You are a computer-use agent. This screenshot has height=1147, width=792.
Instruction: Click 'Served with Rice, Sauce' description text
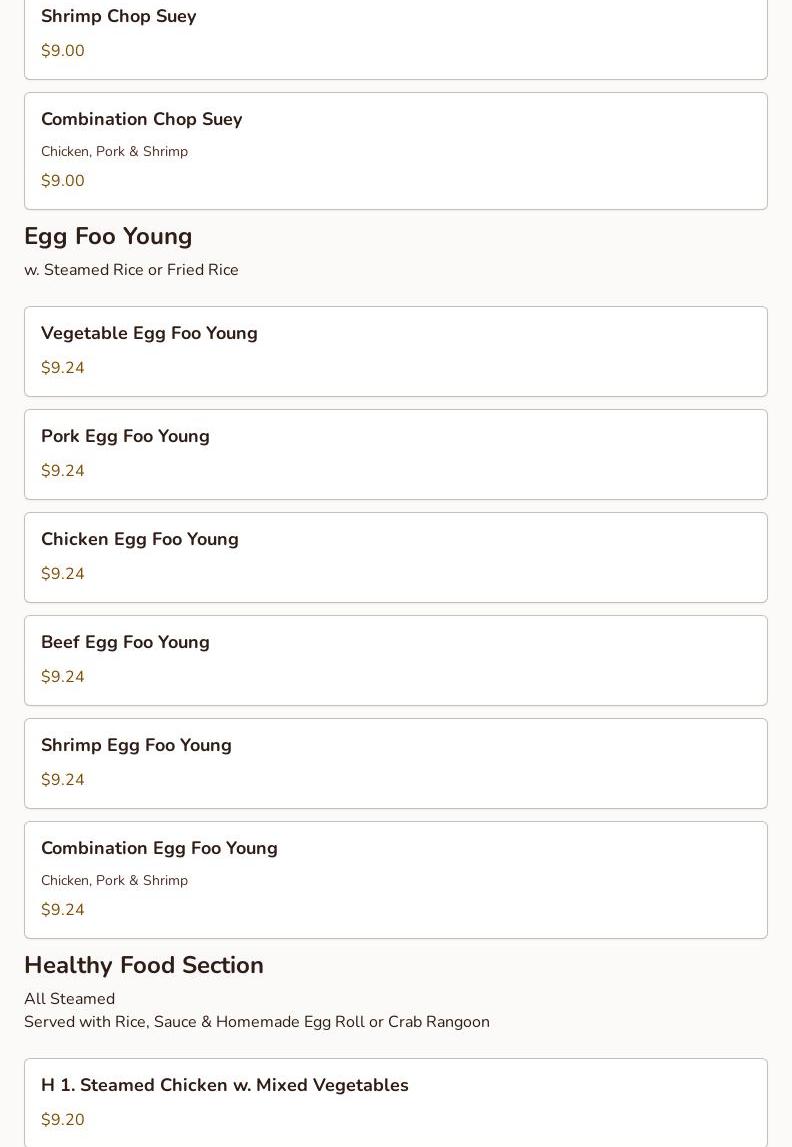tap(257, 1022)
